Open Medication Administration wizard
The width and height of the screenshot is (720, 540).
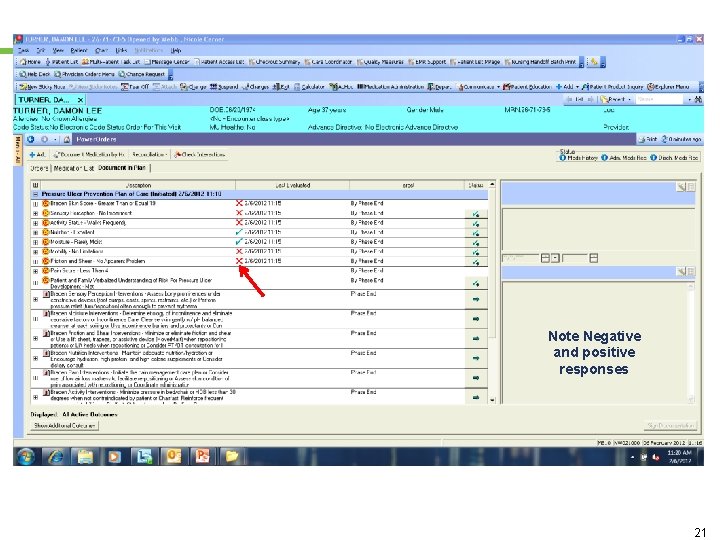point(390,86)
